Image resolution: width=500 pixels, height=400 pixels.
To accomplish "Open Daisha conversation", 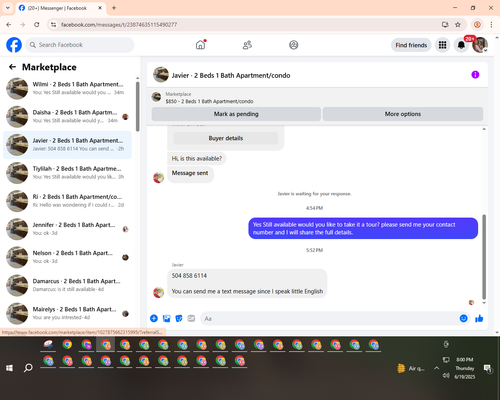I will [67, 117].
